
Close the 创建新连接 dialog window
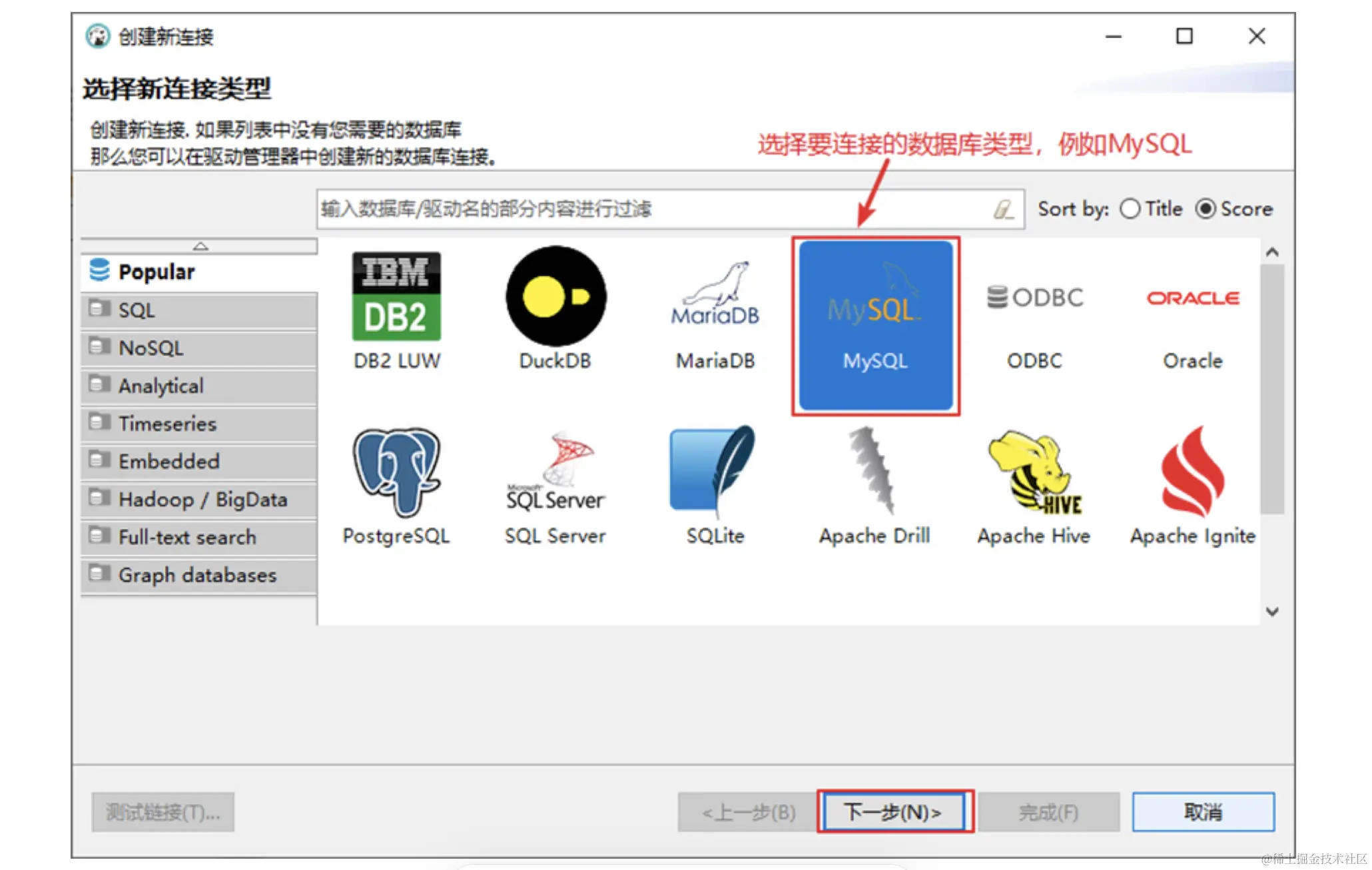(x=1257, y=36)
